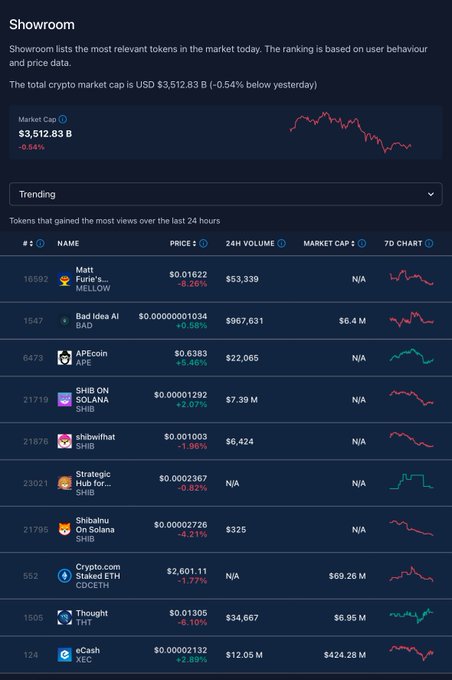
Task: Click the -4.21% ShibaInu change
Action: pyautogui.click(x=192, y=534)
